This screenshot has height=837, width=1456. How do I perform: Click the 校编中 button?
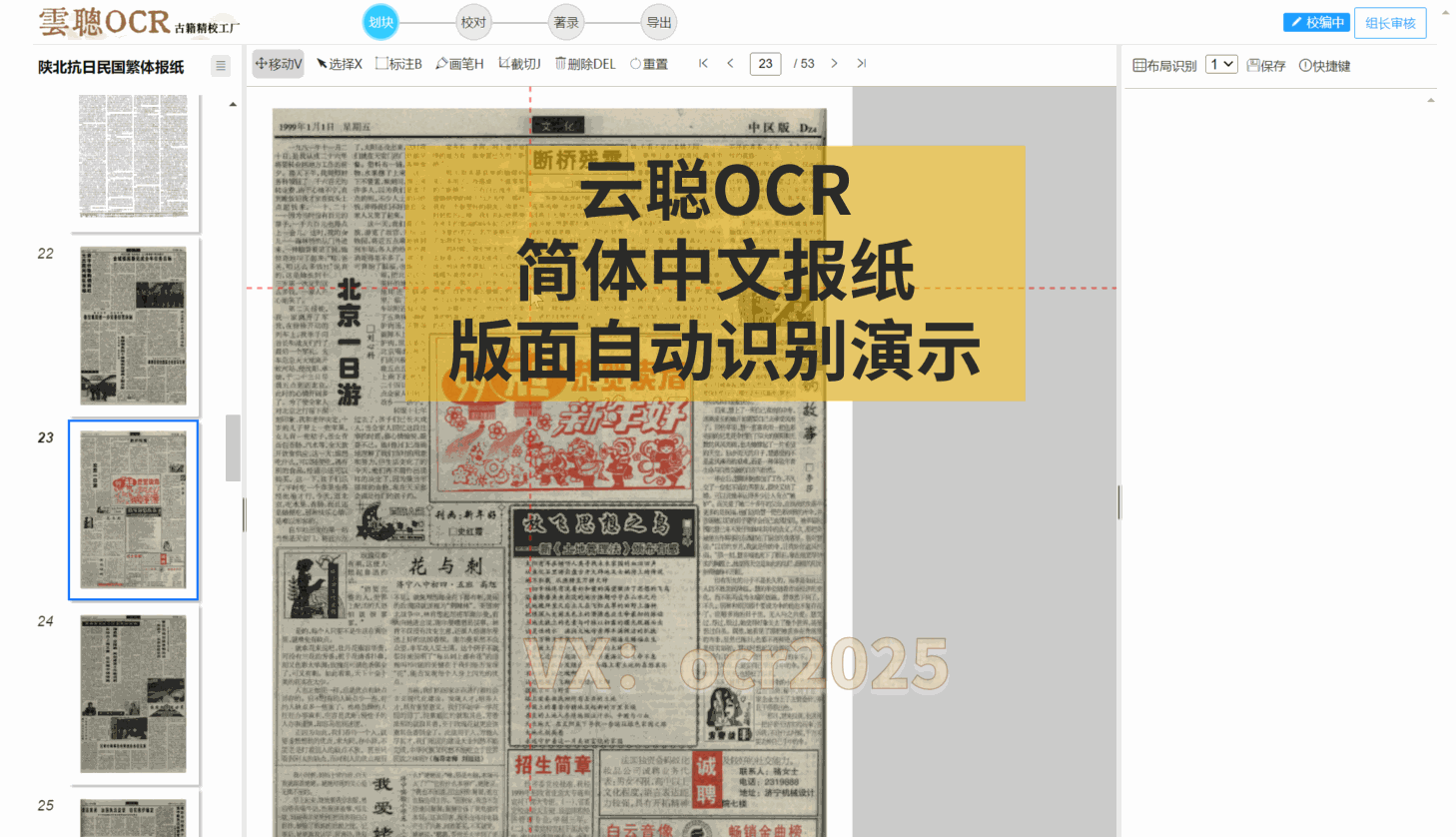pos(1316,21)
